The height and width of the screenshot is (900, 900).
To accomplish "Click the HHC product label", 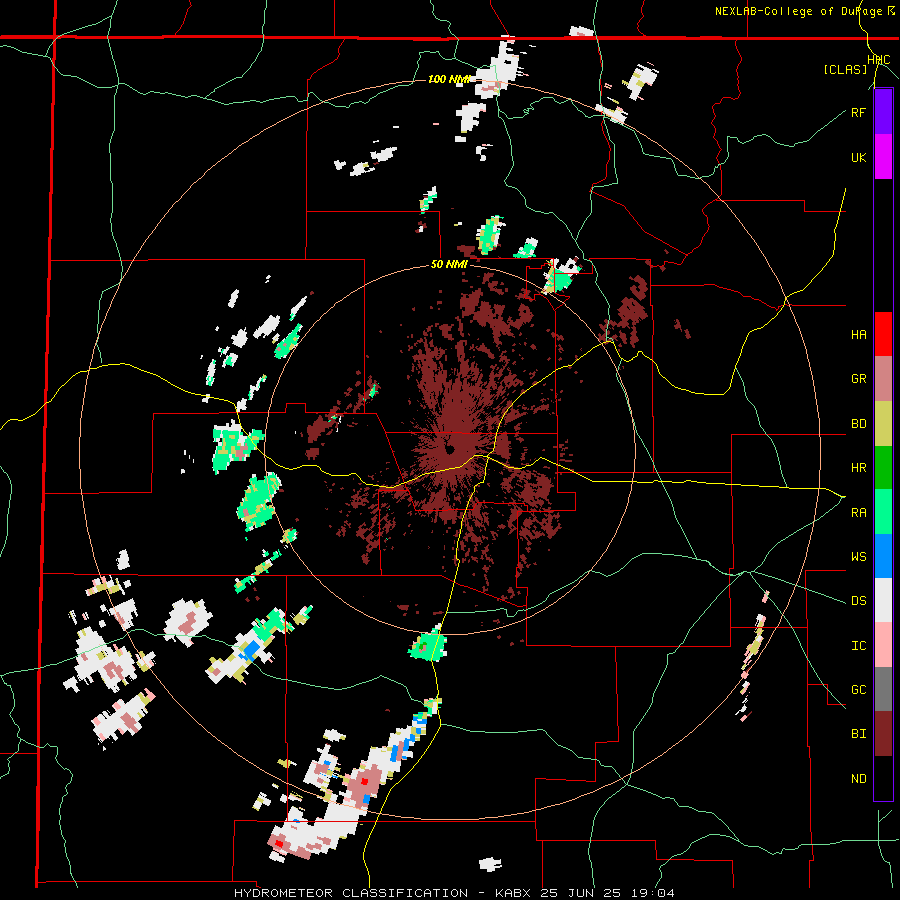I will point(879,60).
